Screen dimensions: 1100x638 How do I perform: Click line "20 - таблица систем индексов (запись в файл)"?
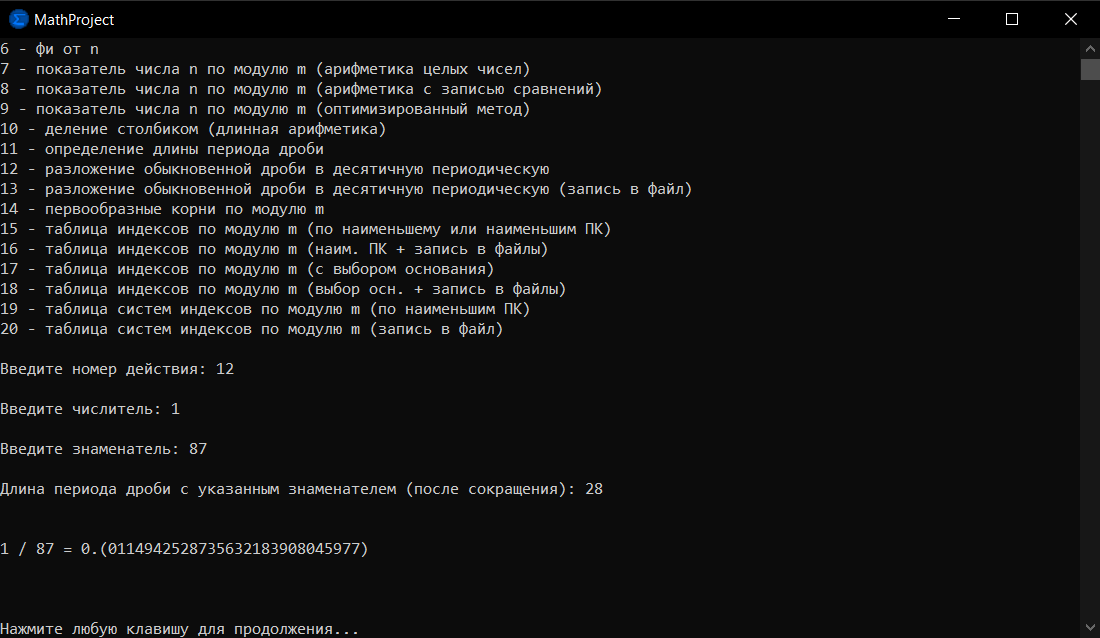pos(251,329)
